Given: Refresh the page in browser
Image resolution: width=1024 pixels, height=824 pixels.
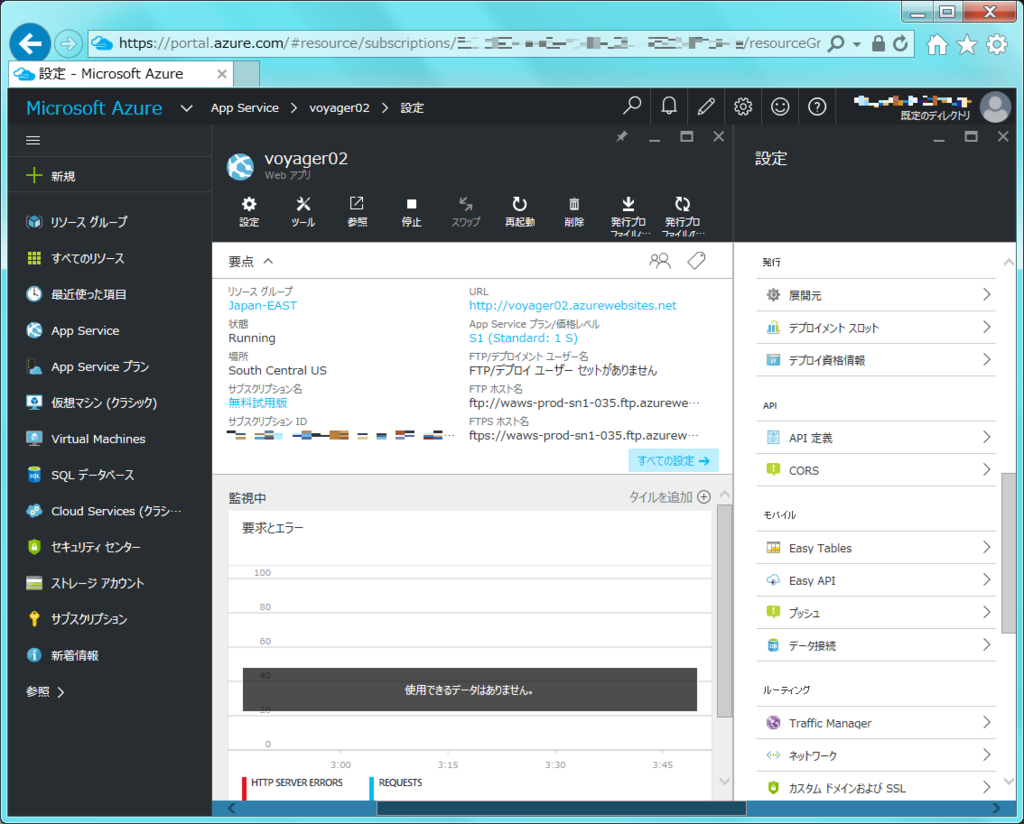Looking at the screenshot, I should [901, 44].
